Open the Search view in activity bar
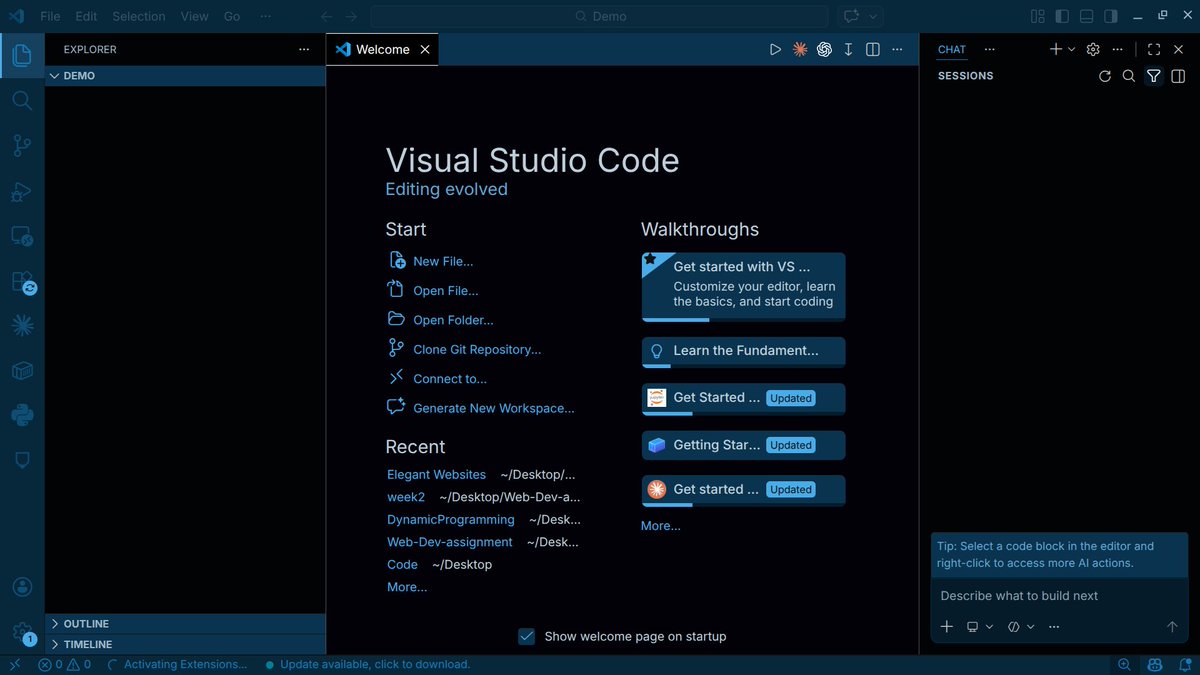1200x675 pixels. point(22,100)
